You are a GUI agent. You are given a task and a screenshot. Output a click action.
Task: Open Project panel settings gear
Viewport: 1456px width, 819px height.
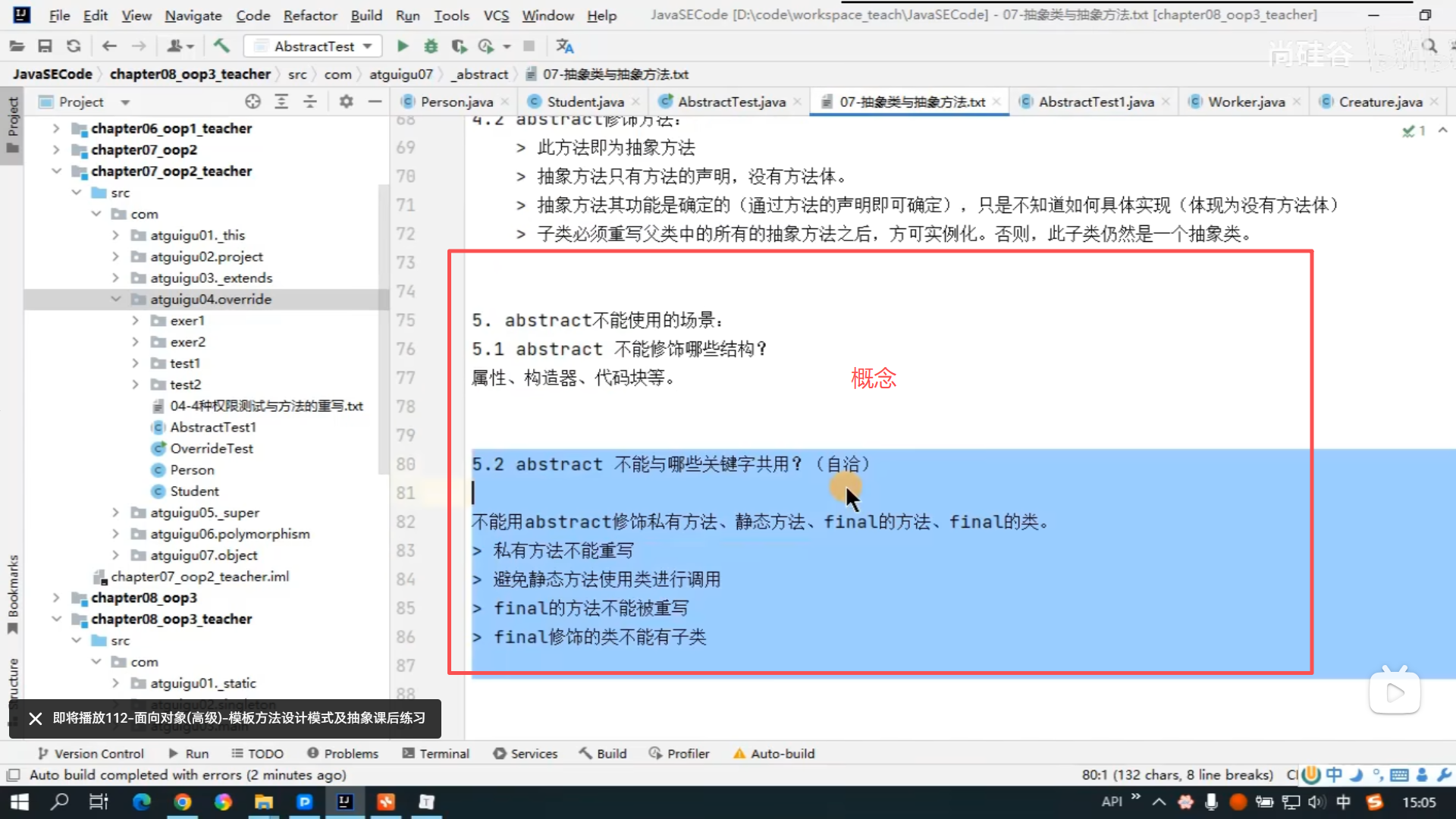(x=346, y=102)
